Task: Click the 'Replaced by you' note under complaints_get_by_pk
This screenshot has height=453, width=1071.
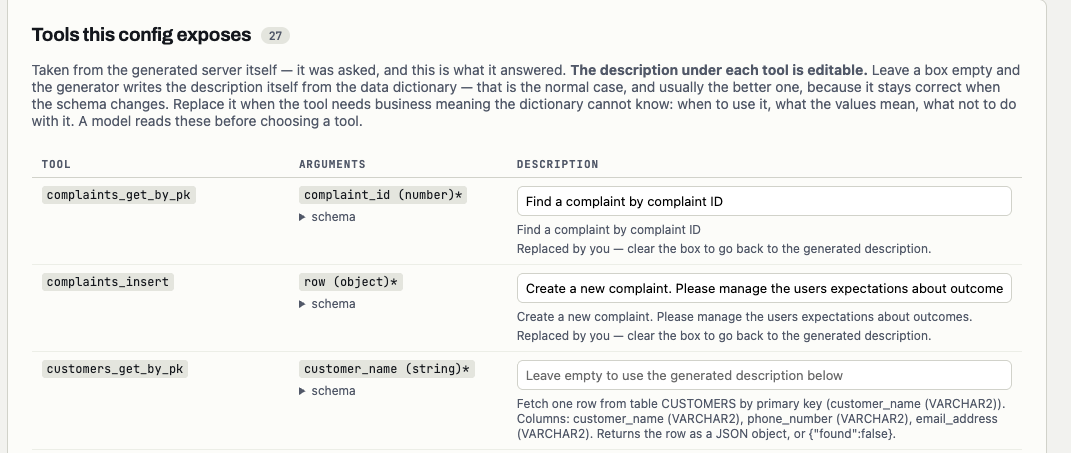Action: click(723, 249)
